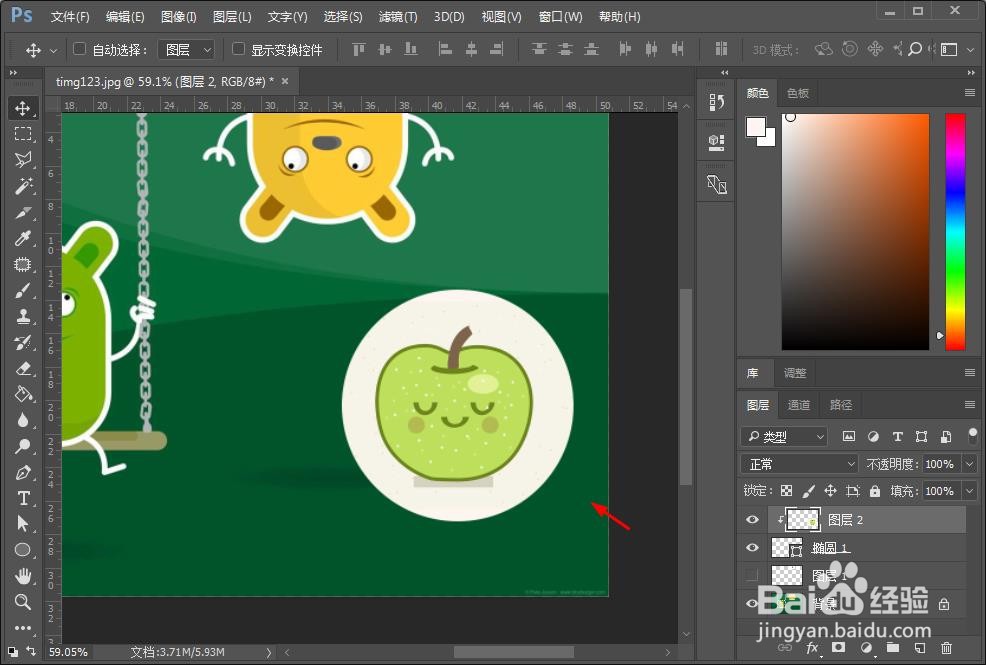Add layer style fx icon
Screen dimensions: 986x665
812,647
